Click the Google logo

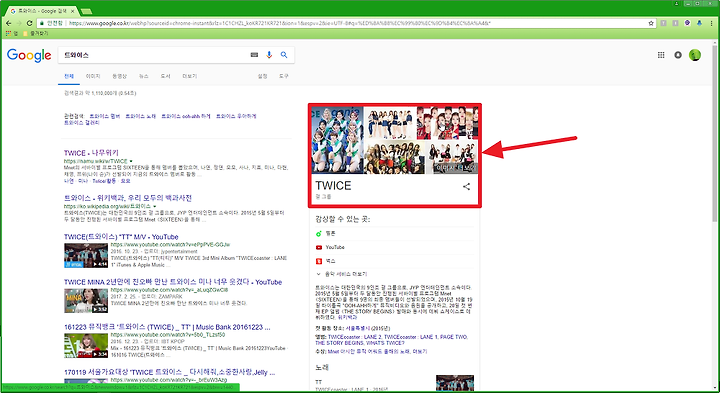coord(29,55)
